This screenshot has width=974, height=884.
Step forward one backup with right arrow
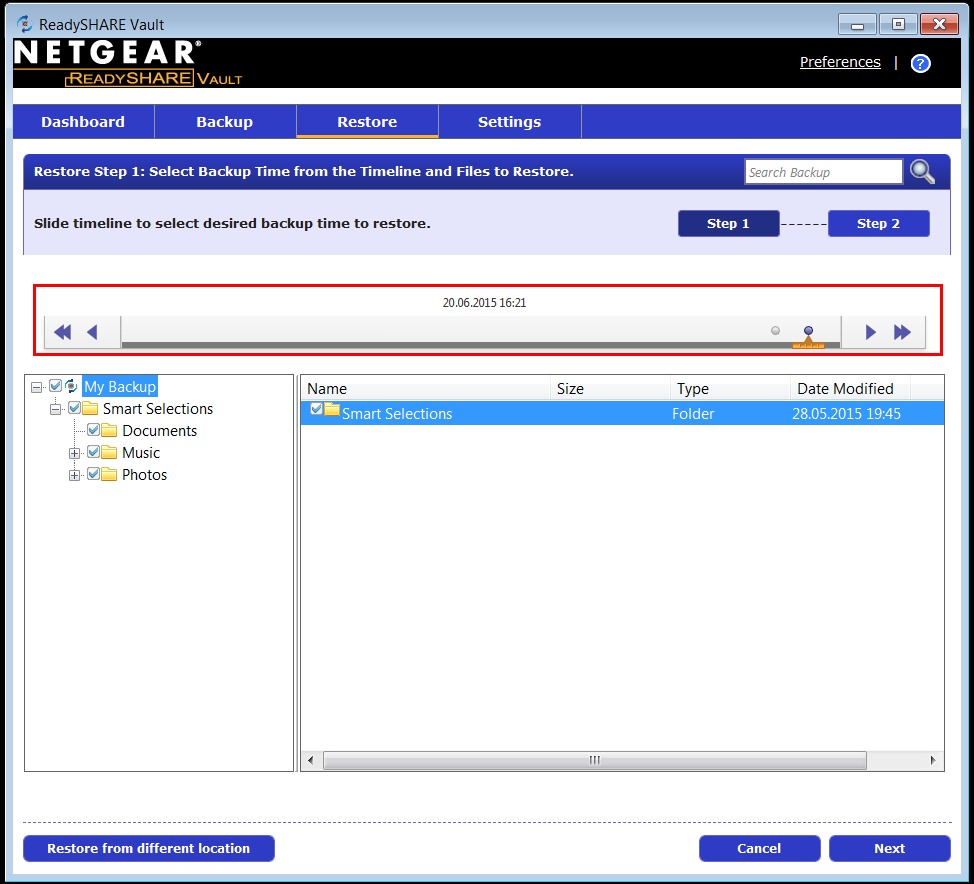coord(870,332)
